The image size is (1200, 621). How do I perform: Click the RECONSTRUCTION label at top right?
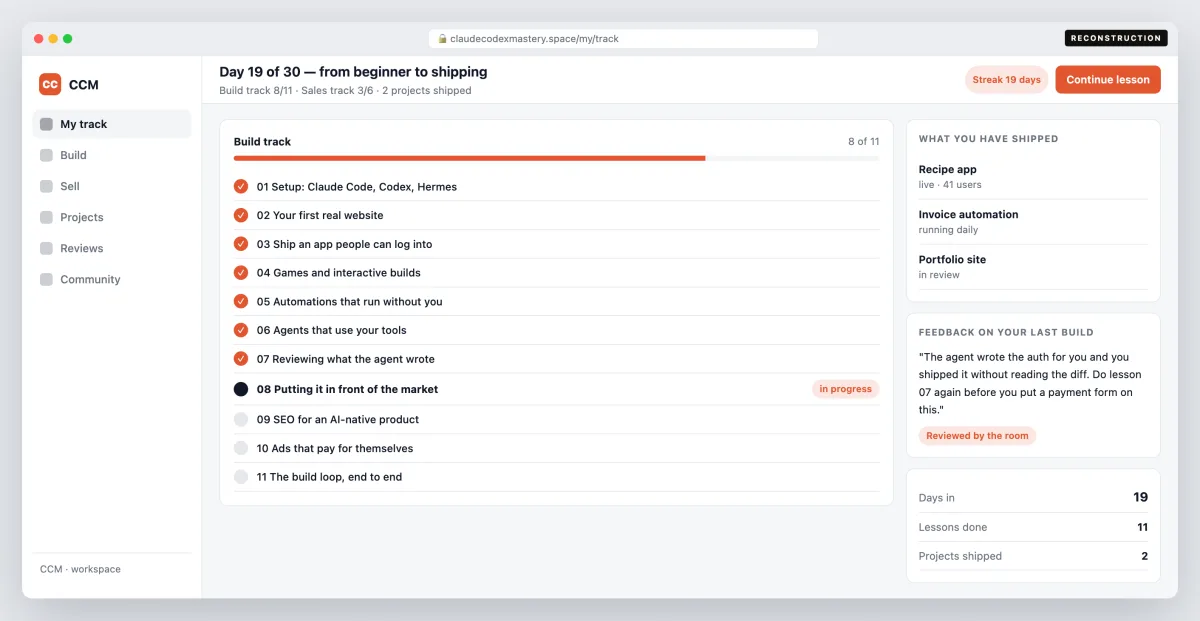(1115, 38)
